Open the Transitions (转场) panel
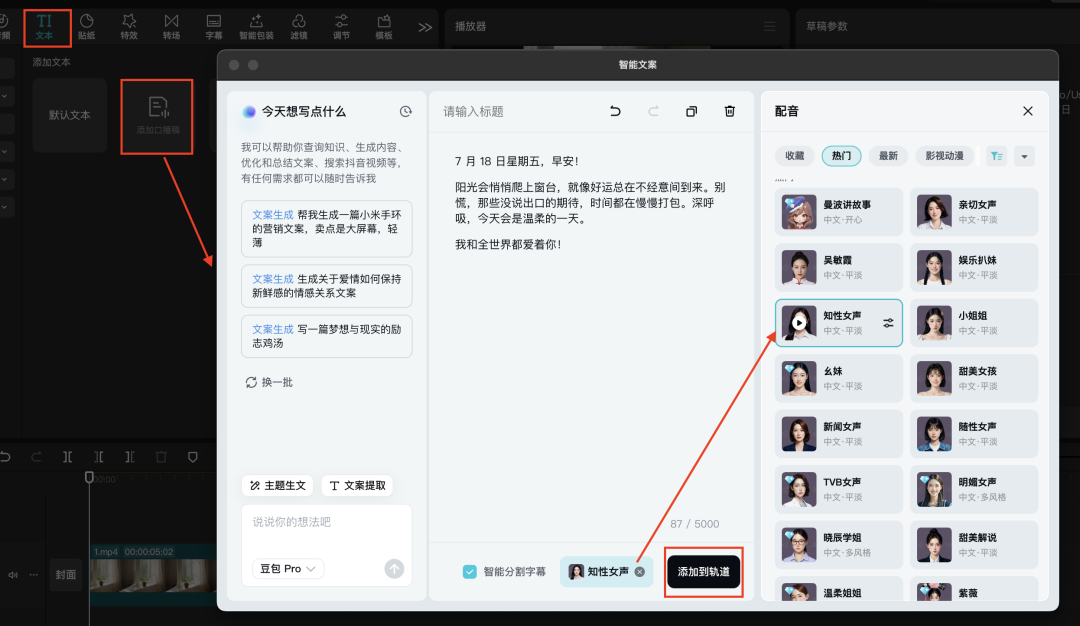 point(171,25)
